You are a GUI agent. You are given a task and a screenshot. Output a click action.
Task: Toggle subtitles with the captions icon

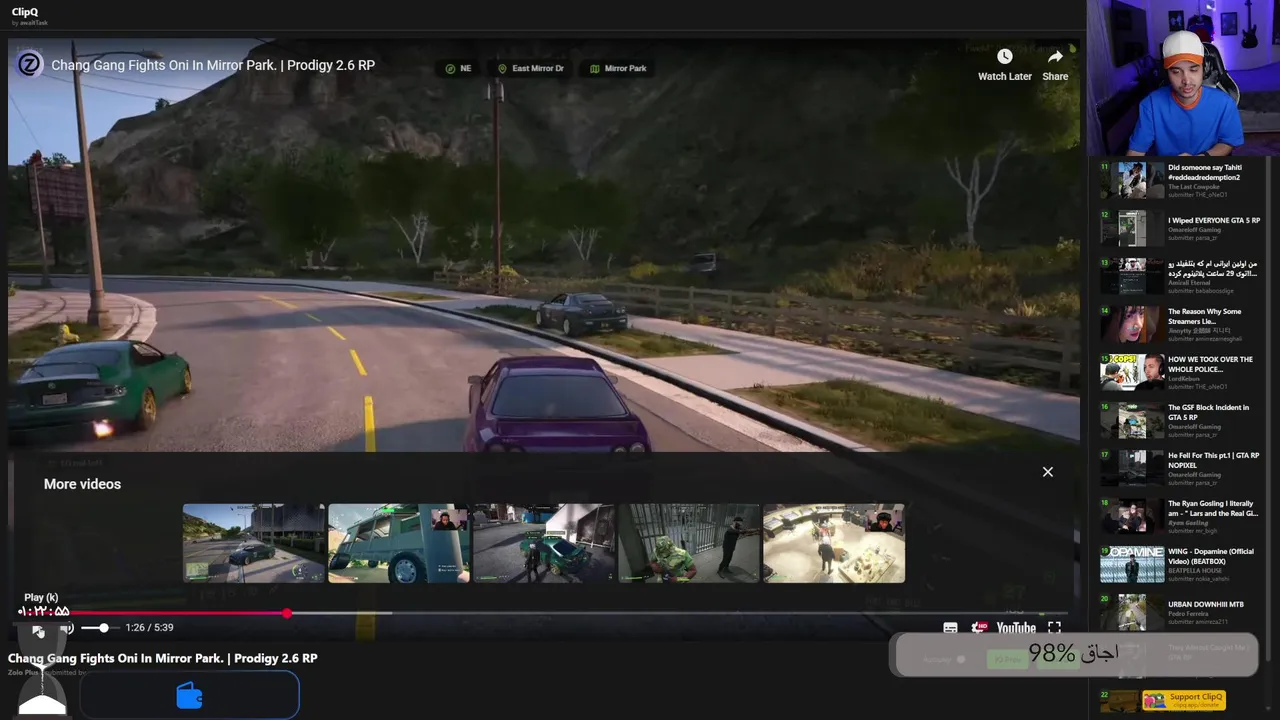(950, 628)
